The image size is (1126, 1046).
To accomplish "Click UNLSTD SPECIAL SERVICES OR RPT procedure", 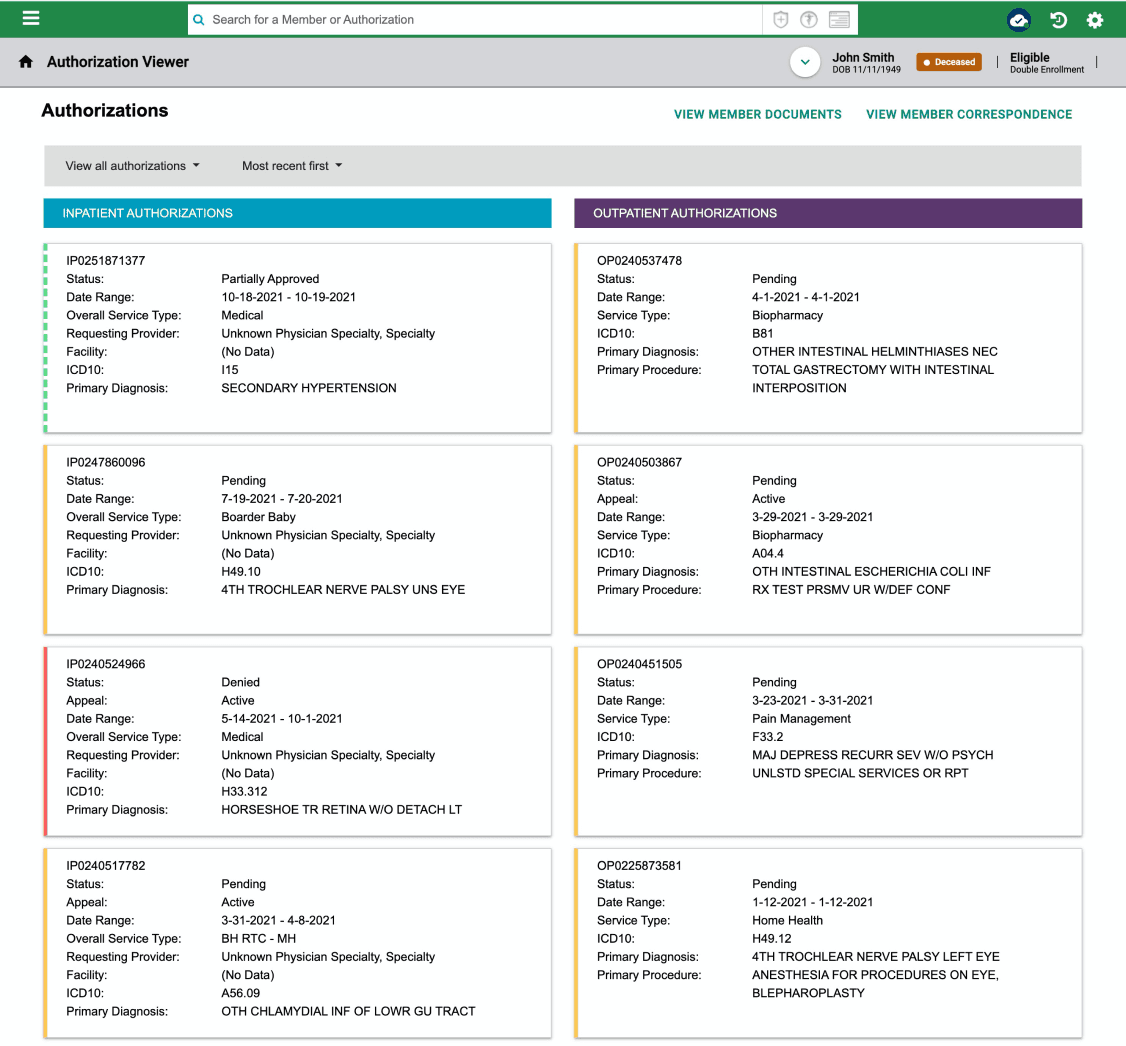I will tap(860, 773).
